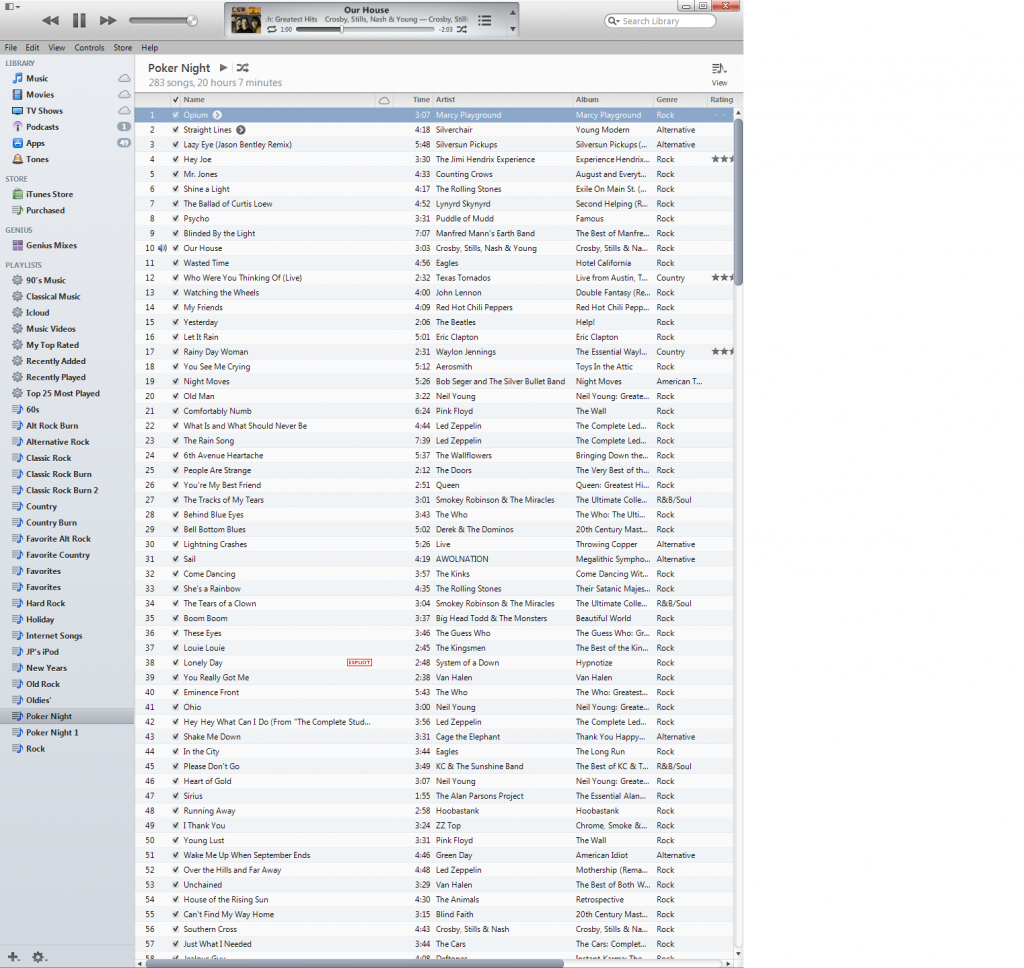
Task: Open the arrow menu next to Straight Lines
Action: [x=241, y=130]
